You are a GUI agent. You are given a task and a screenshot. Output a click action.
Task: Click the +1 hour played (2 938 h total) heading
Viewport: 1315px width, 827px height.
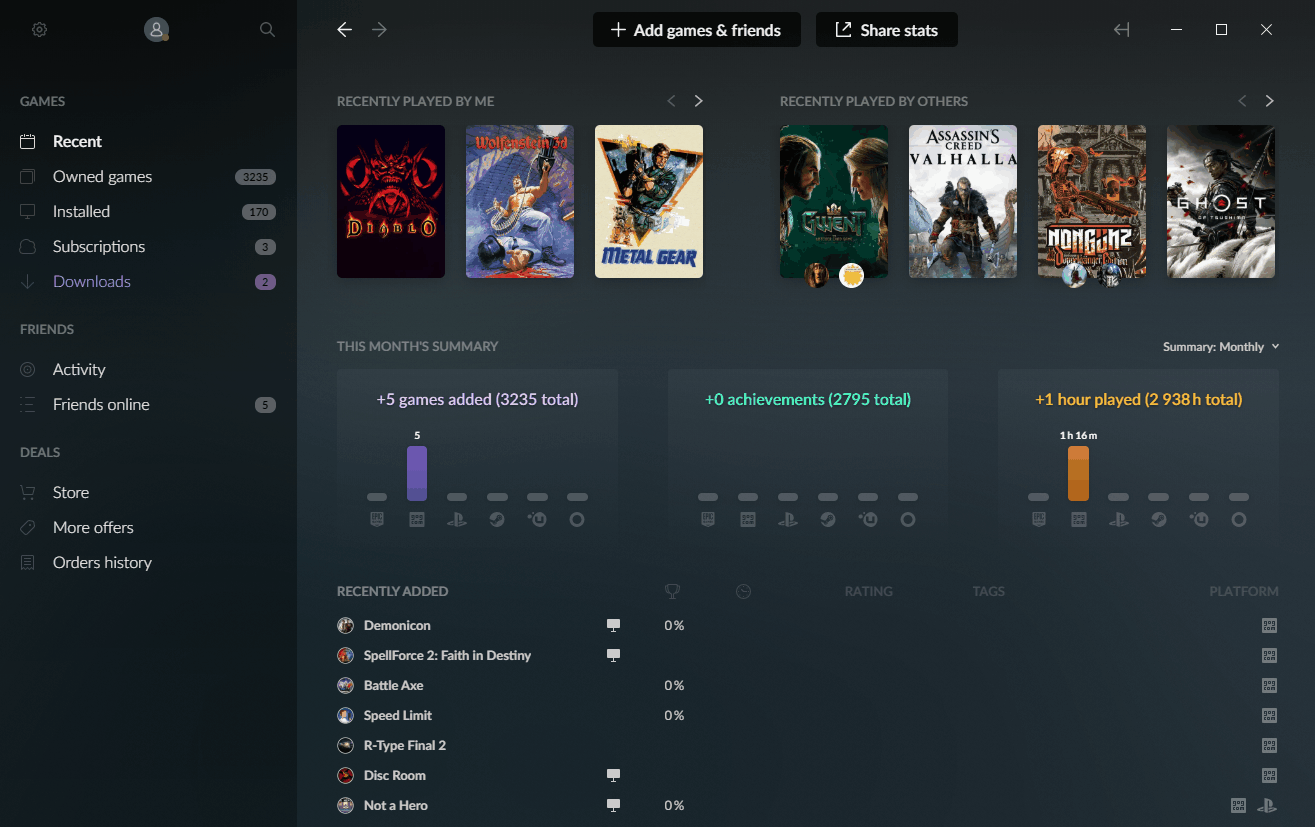point(1138,399)
